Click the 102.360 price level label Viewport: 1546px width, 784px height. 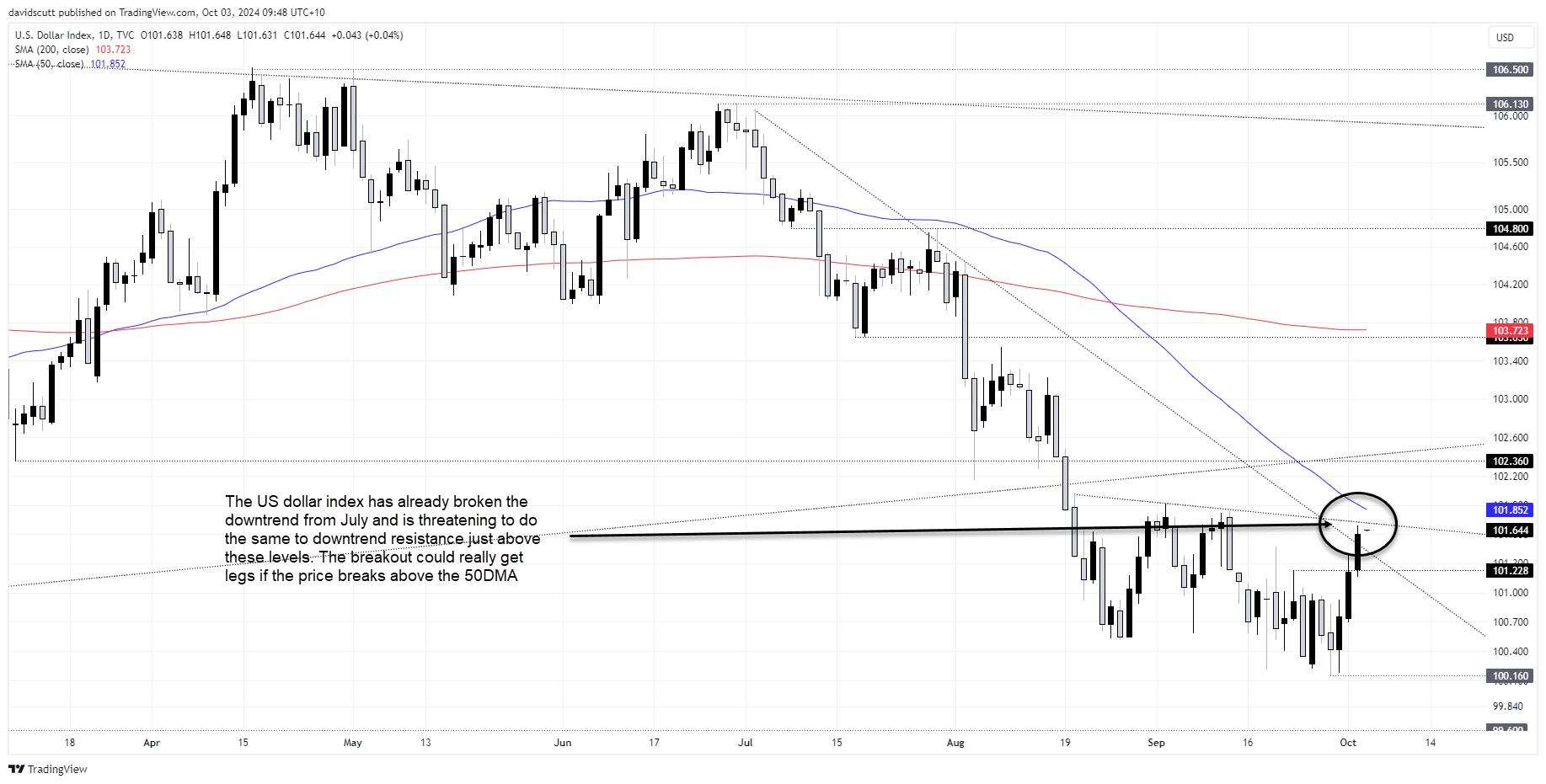(1510, 461)
